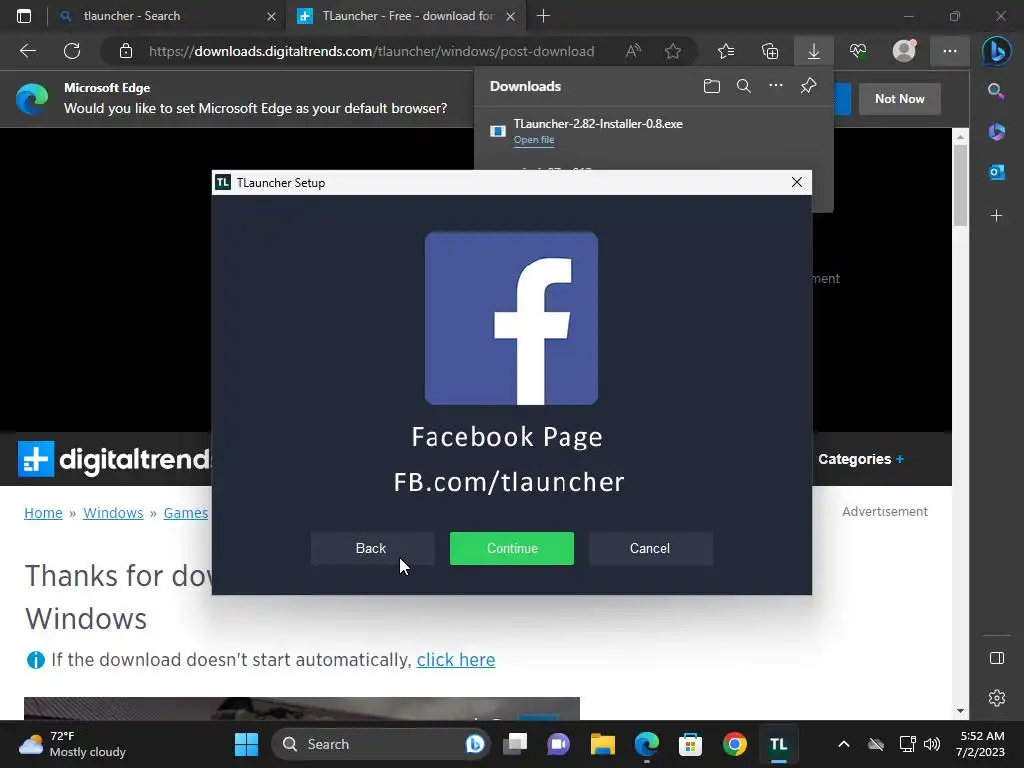This screenshot has height=768, width=1024.
Task: Search downloads with magnifier icon
Action: click(x=744, y=86)
